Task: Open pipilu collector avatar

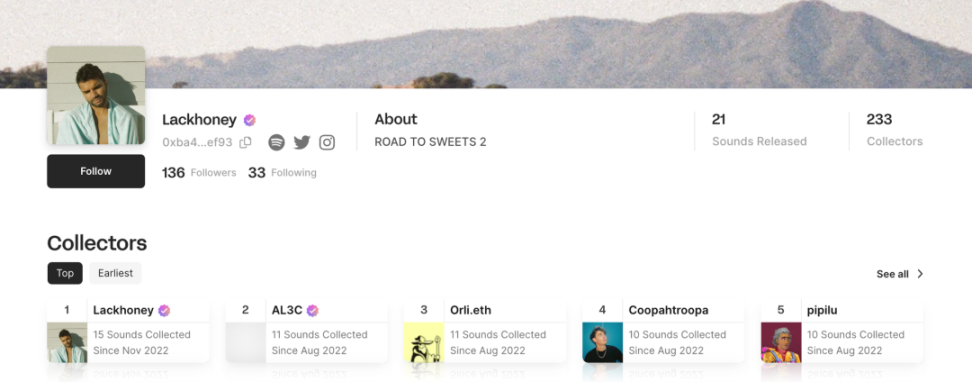Action: (781, 342)
